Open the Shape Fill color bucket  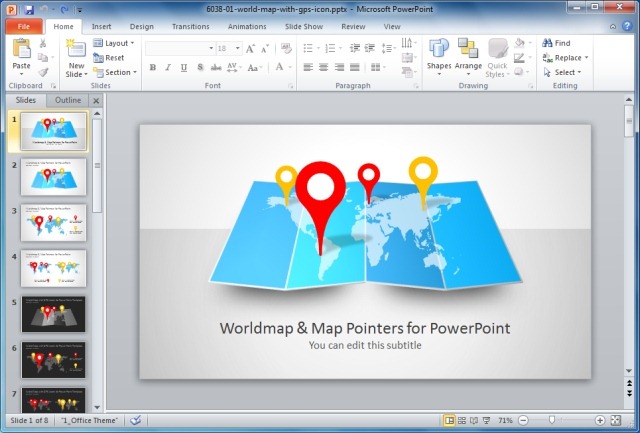[519, 43]
